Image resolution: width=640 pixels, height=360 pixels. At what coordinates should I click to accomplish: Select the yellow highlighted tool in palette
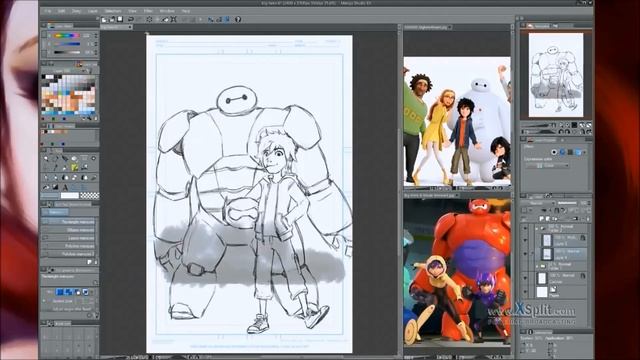pos(75,167)
